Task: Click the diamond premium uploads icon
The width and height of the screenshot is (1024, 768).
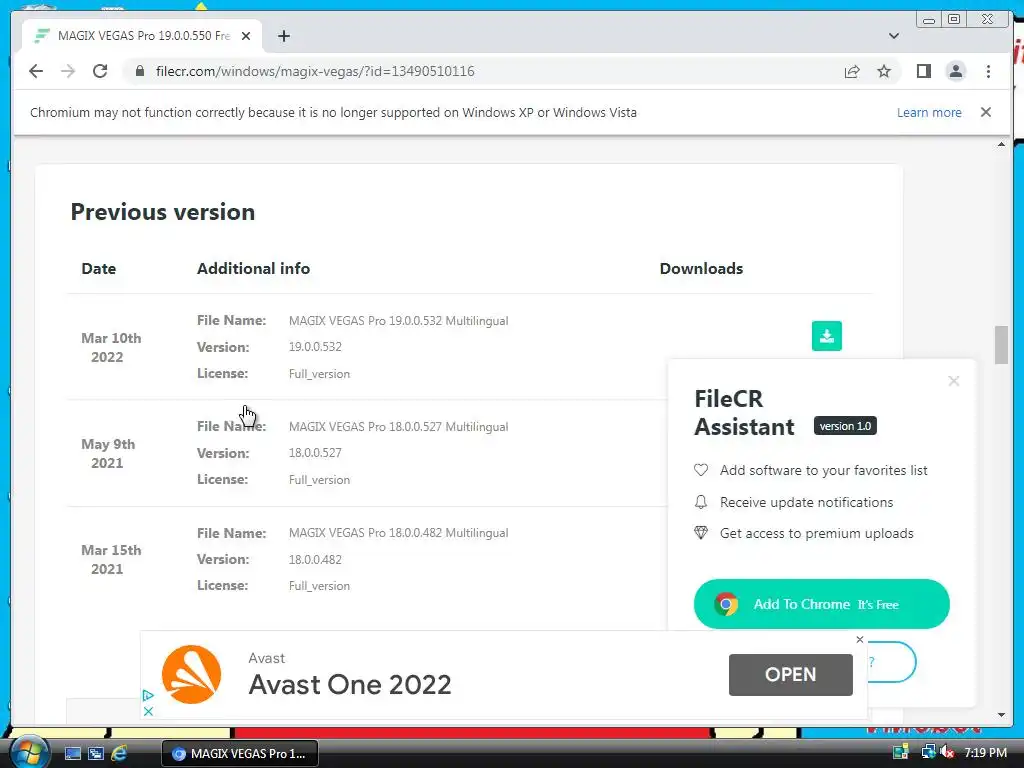Action: coord(701,533)
